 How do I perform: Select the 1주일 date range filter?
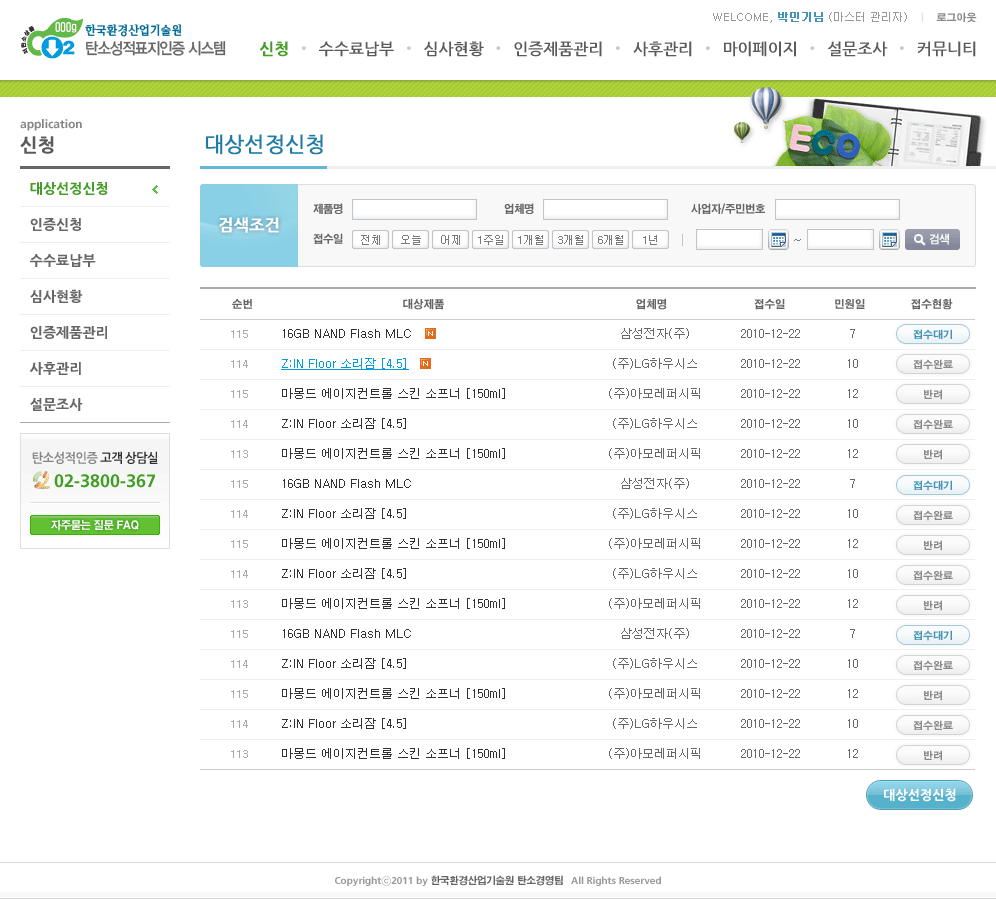click(x=490, y=240)
